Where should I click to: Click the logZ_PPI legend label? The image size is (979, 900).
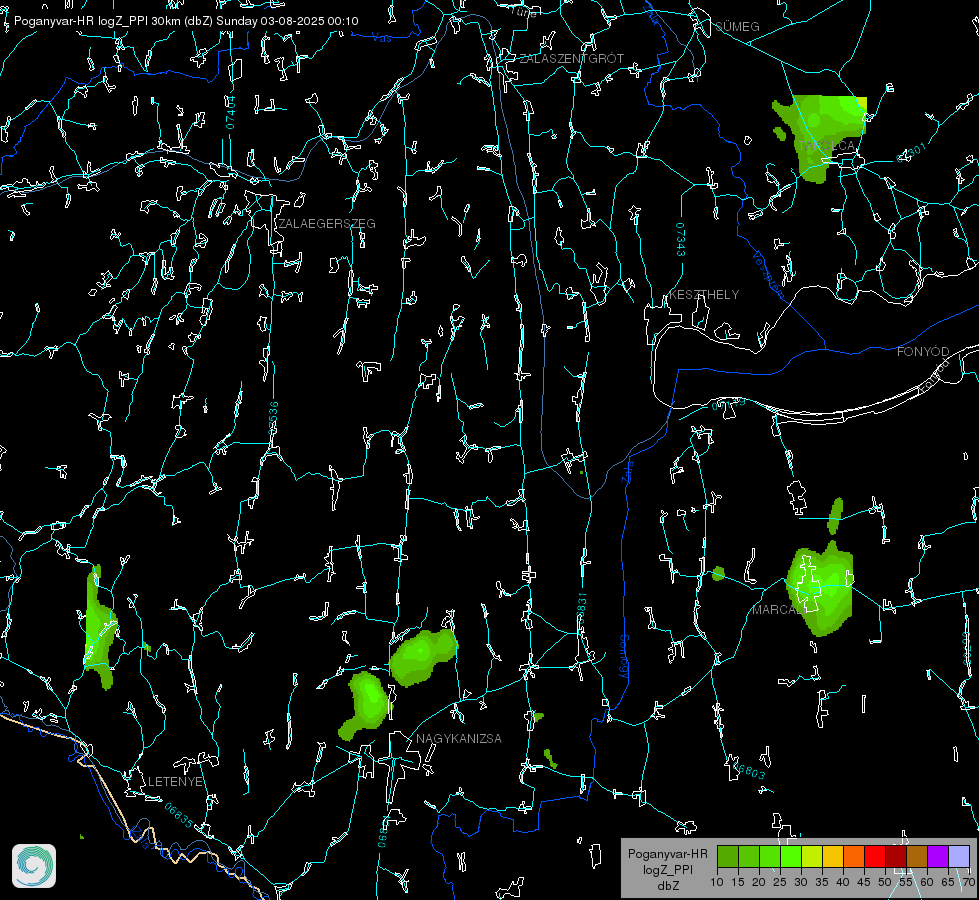click(x=667, y=869)
